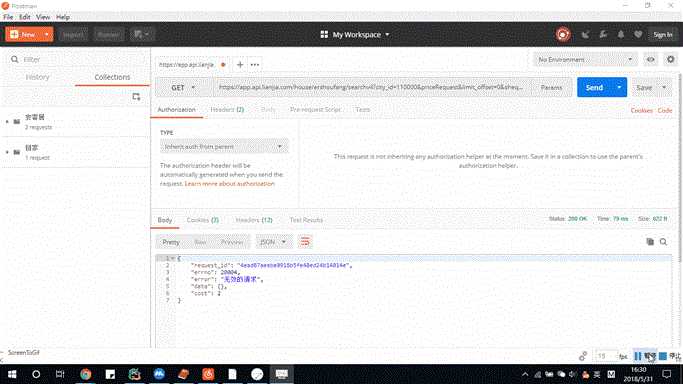
Task: Click the Import button
Action: 73,34
